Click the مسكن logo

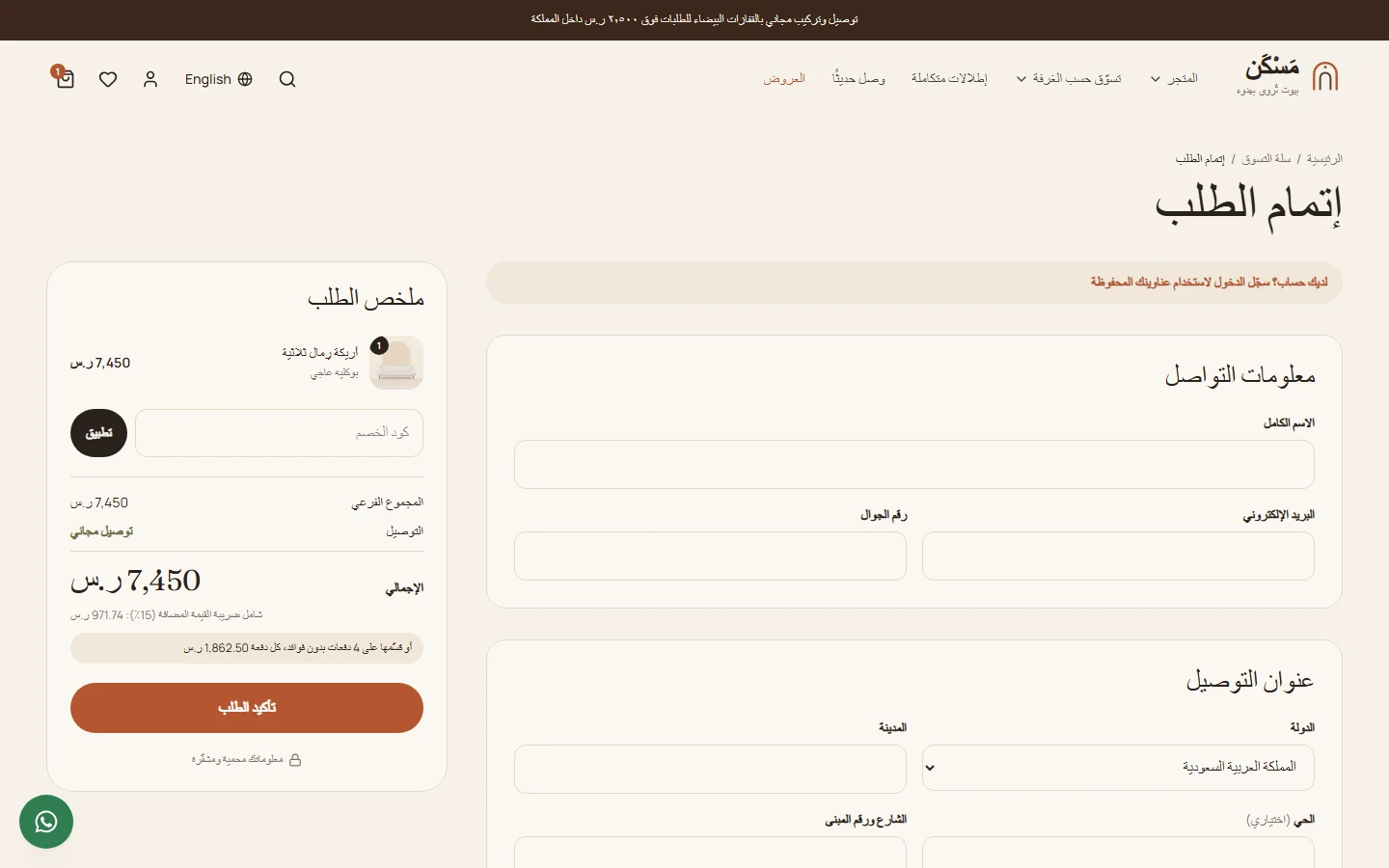coord(1288,76)
